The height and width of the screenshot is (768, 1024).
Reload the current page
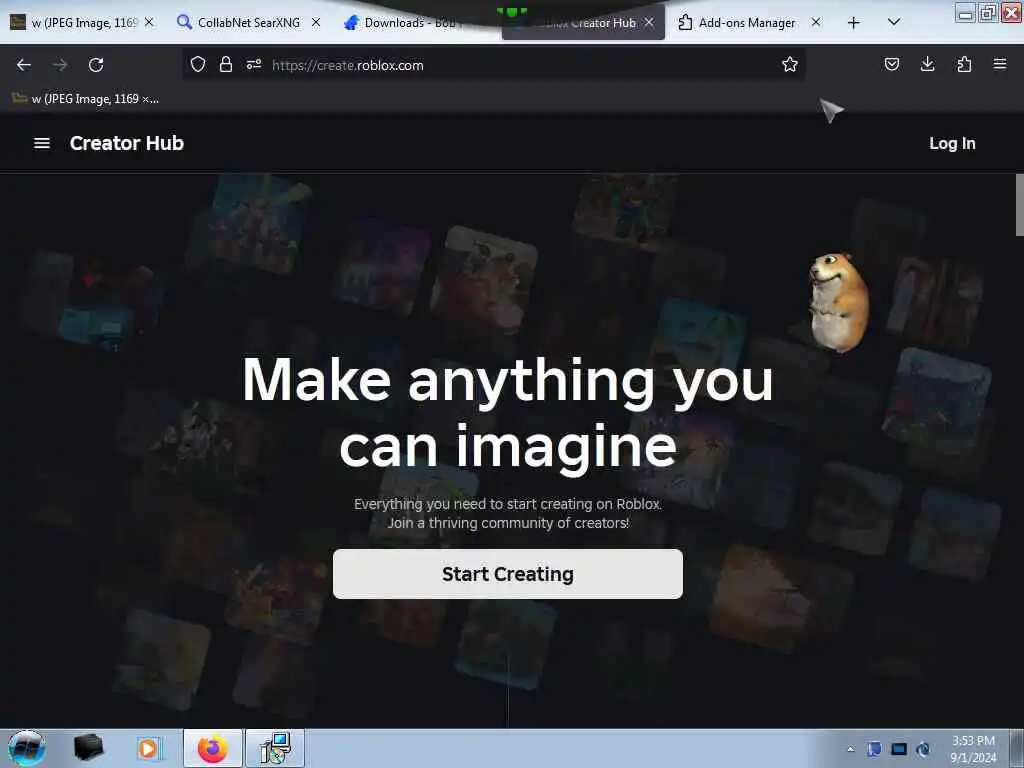coord(96,65)
